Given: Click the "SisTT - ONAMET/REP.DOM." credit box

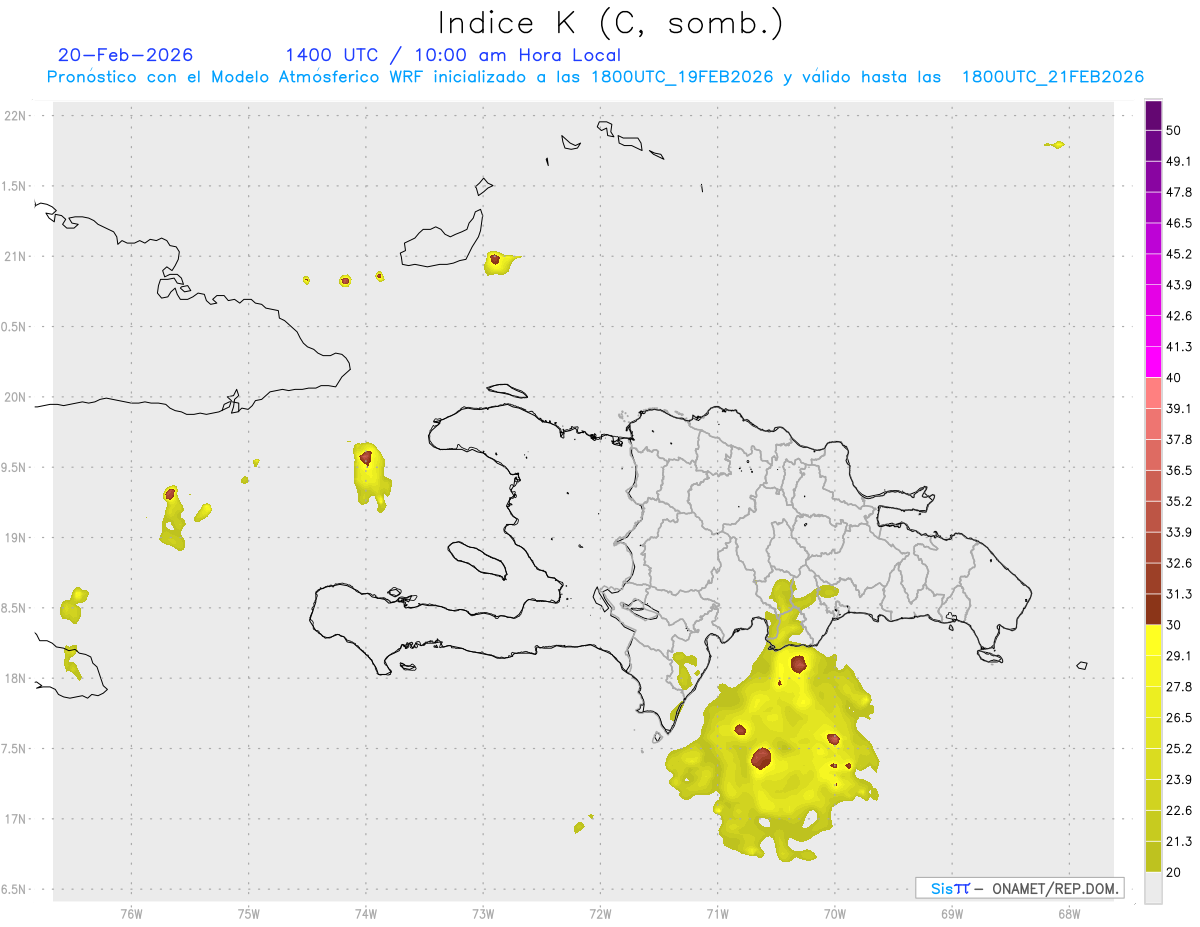Looking at the screenshot, I should click(1019, 888).
